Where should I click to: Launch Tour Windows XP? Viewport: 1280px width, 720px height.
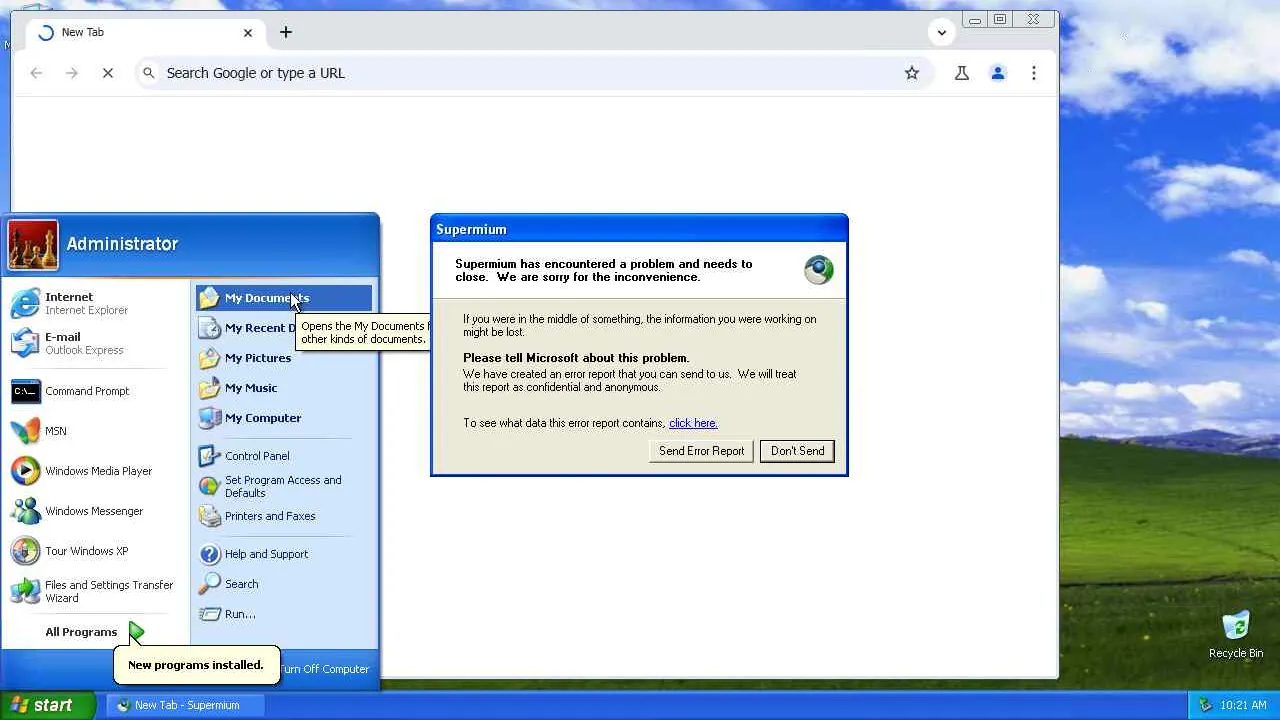pos(96,551)
